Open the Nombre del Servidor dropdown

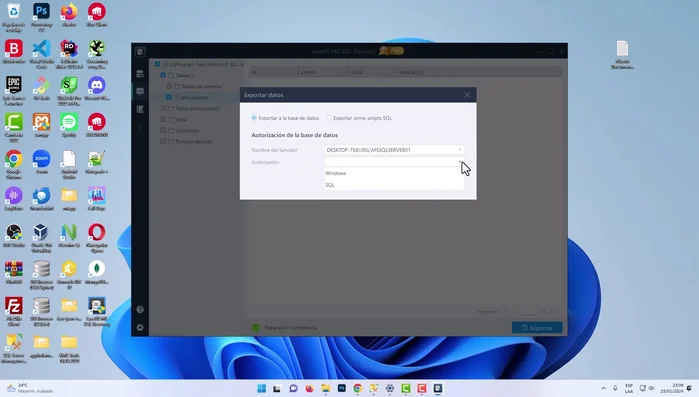click(x=394, y=150)
